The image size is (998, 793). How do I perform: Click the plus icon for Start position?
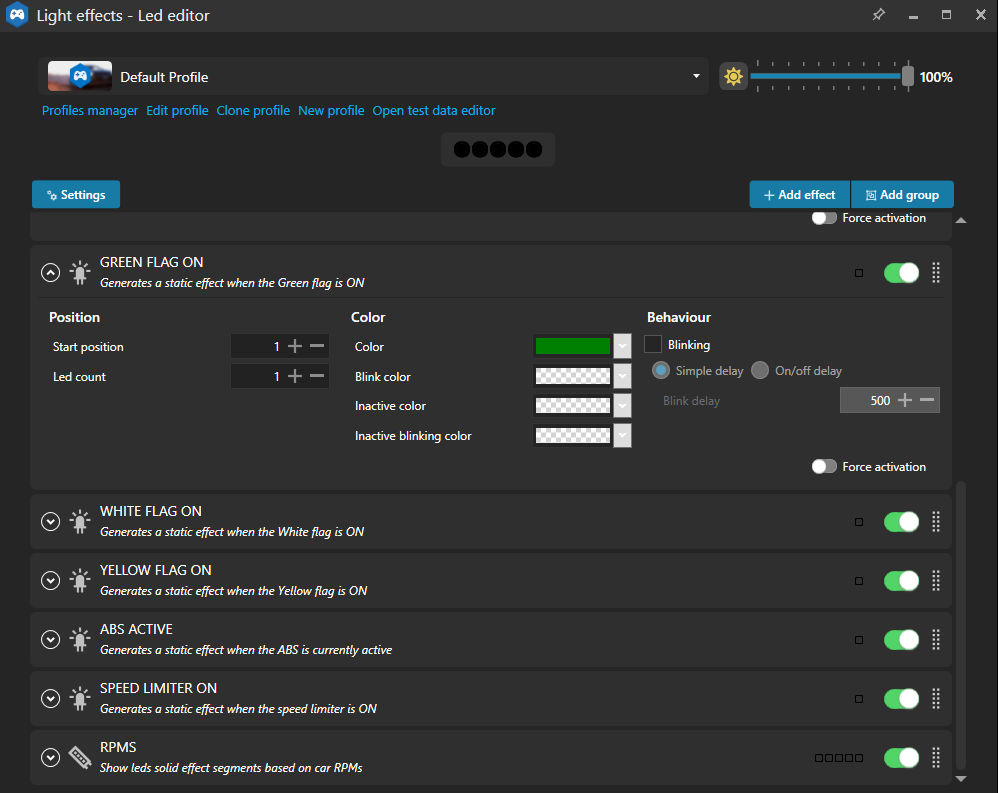(x=295, y=346)
